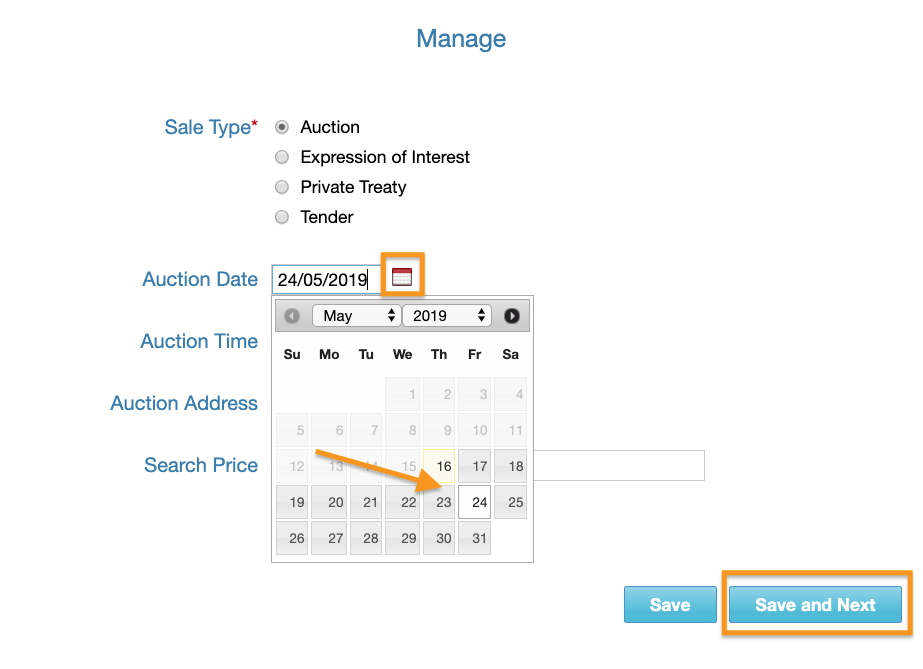Go to next month arrow
The height and width of the screenshot is (669, 923).
tap(512, 316)
